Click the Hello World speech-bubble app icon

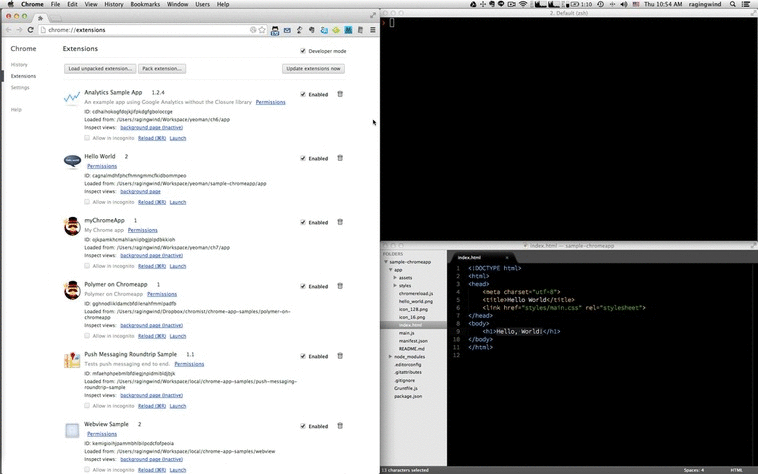pos(72,161)
